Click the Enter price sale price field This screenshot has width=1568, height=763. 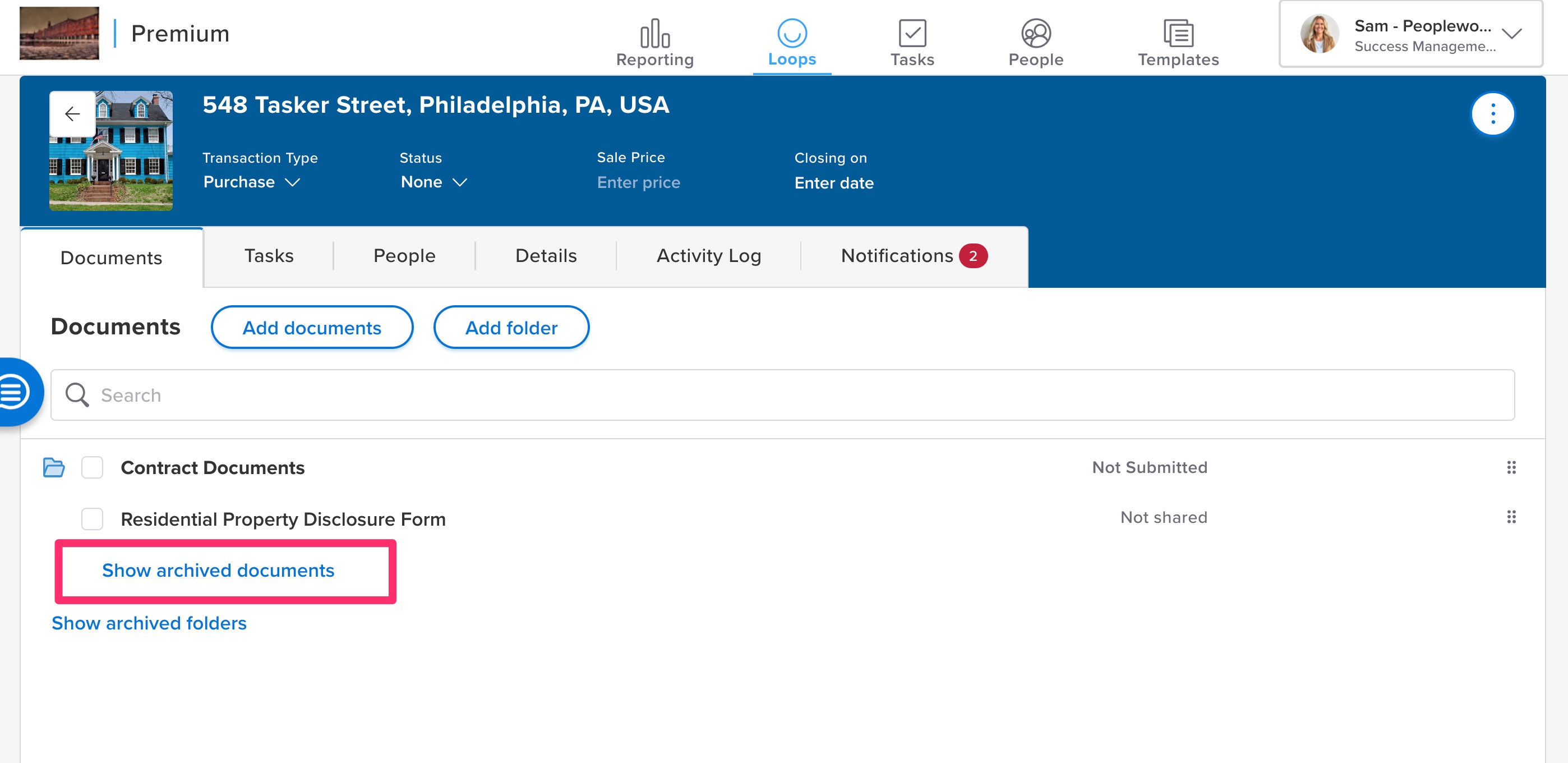click(638, 183)
